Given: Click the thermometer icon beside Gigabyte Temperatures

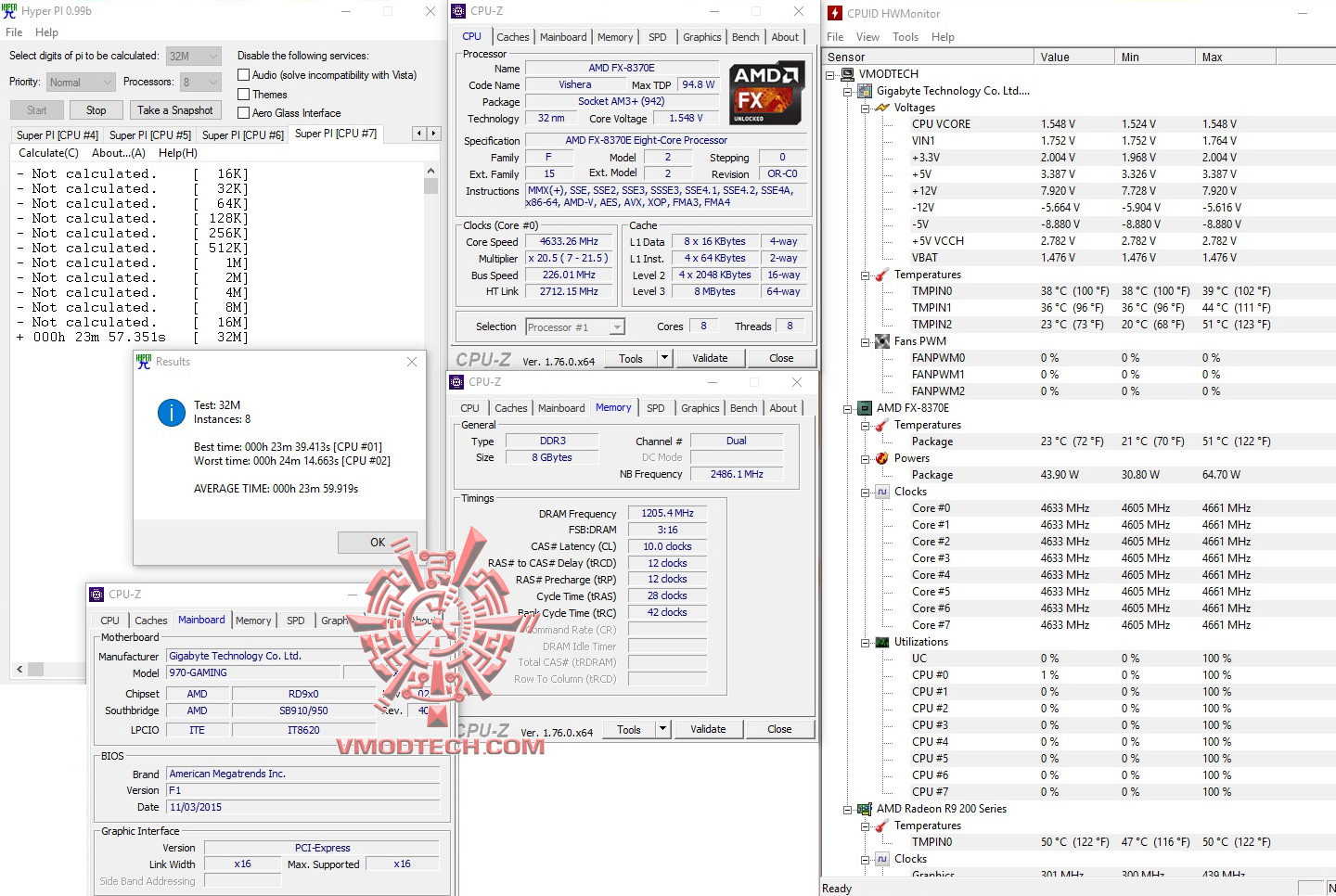Looking at the screenshot, I should [882, 275].
